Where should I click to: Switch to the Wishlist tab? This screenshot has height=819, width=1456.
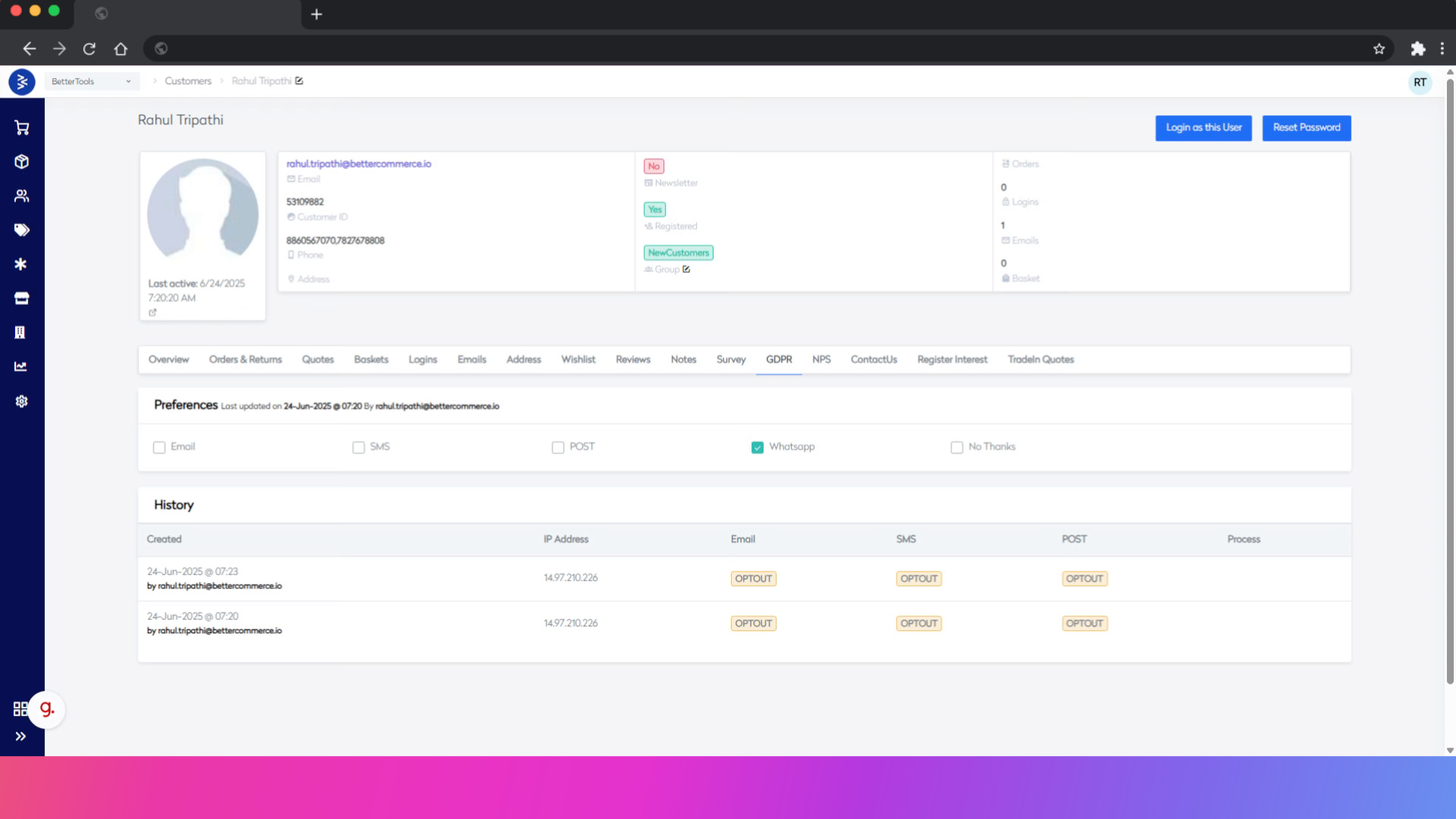[578, 359]
